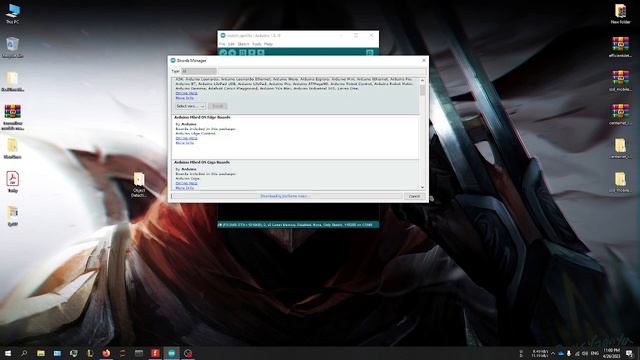Click the Verify button in Arduino toolbar

coord(223,53)
